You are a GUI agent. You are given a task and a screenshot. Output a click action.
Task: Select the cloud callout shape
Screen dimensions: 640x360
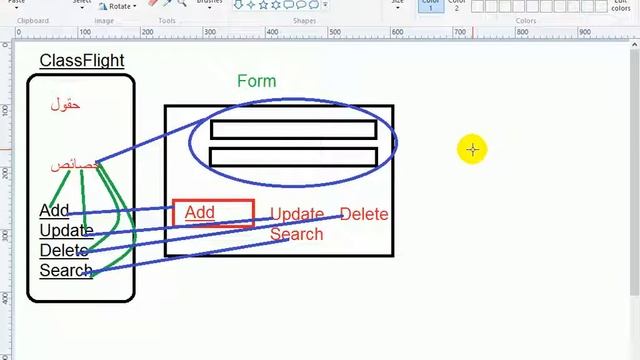313,4
